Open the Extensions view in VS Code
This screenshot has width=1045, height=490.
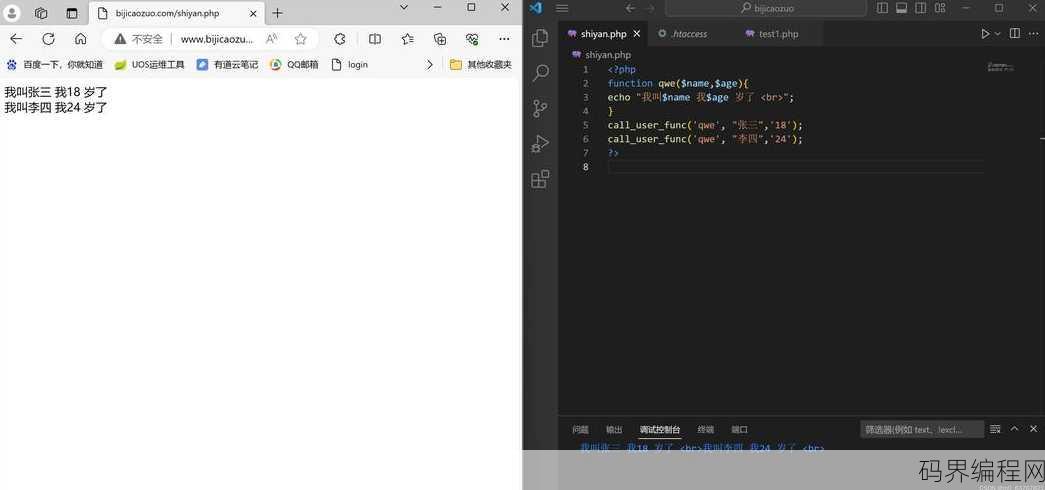coord(540,179)
